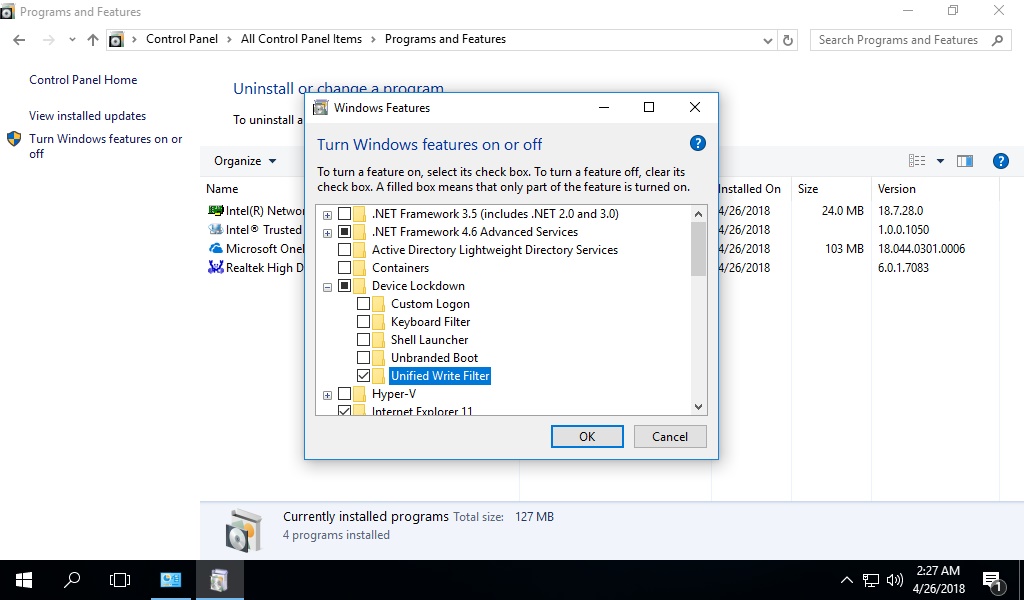Show hidden tray icons chevron

coord(846,580)
